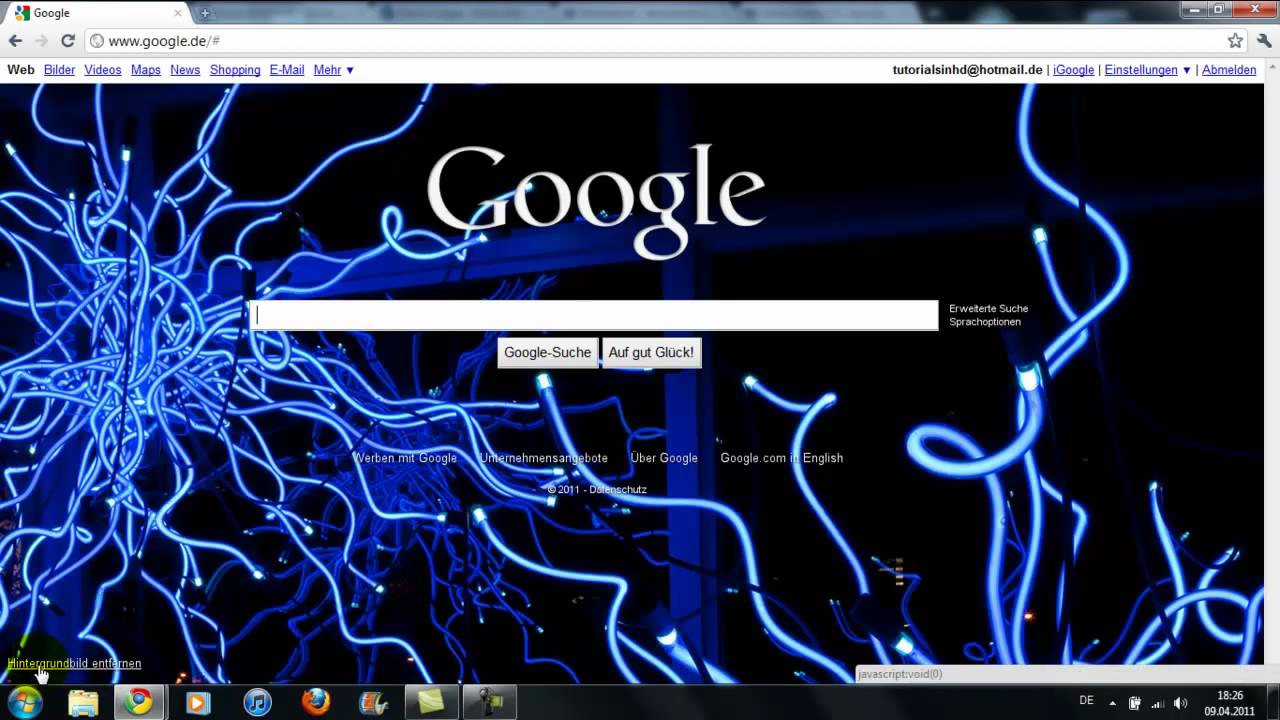Open the Datenschutz privacy link

tap(618, 490)
